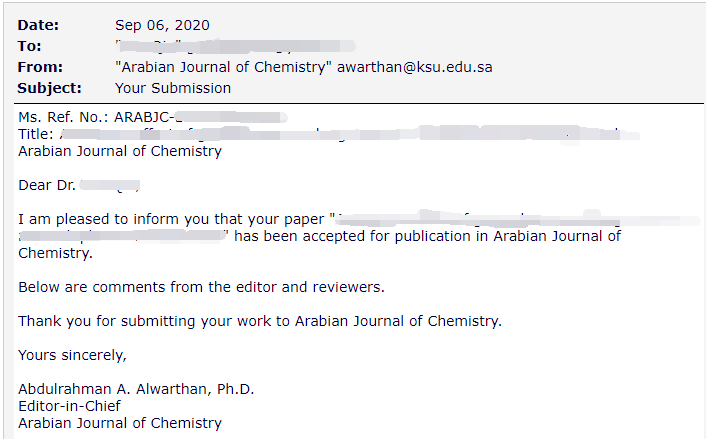Click the quoted sender name in From line
This screenshot has width=706, height=439.
(x=224, y=67)
